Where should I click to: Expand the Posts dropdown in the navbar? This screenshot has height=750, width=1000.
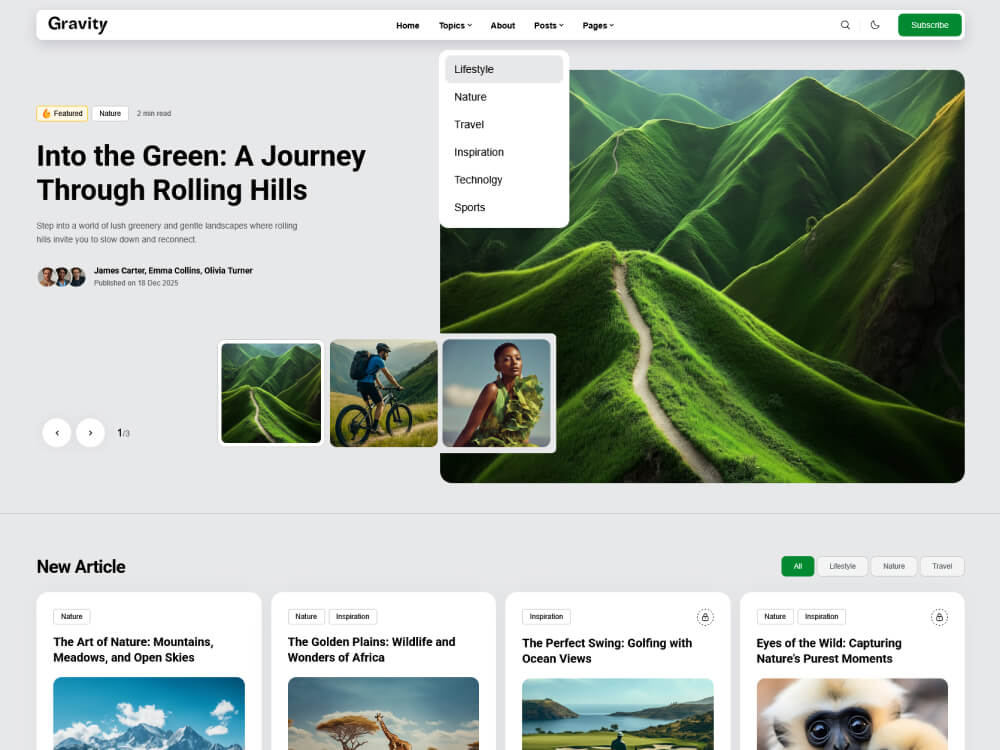pyautogui.click(x=548, y=25)
